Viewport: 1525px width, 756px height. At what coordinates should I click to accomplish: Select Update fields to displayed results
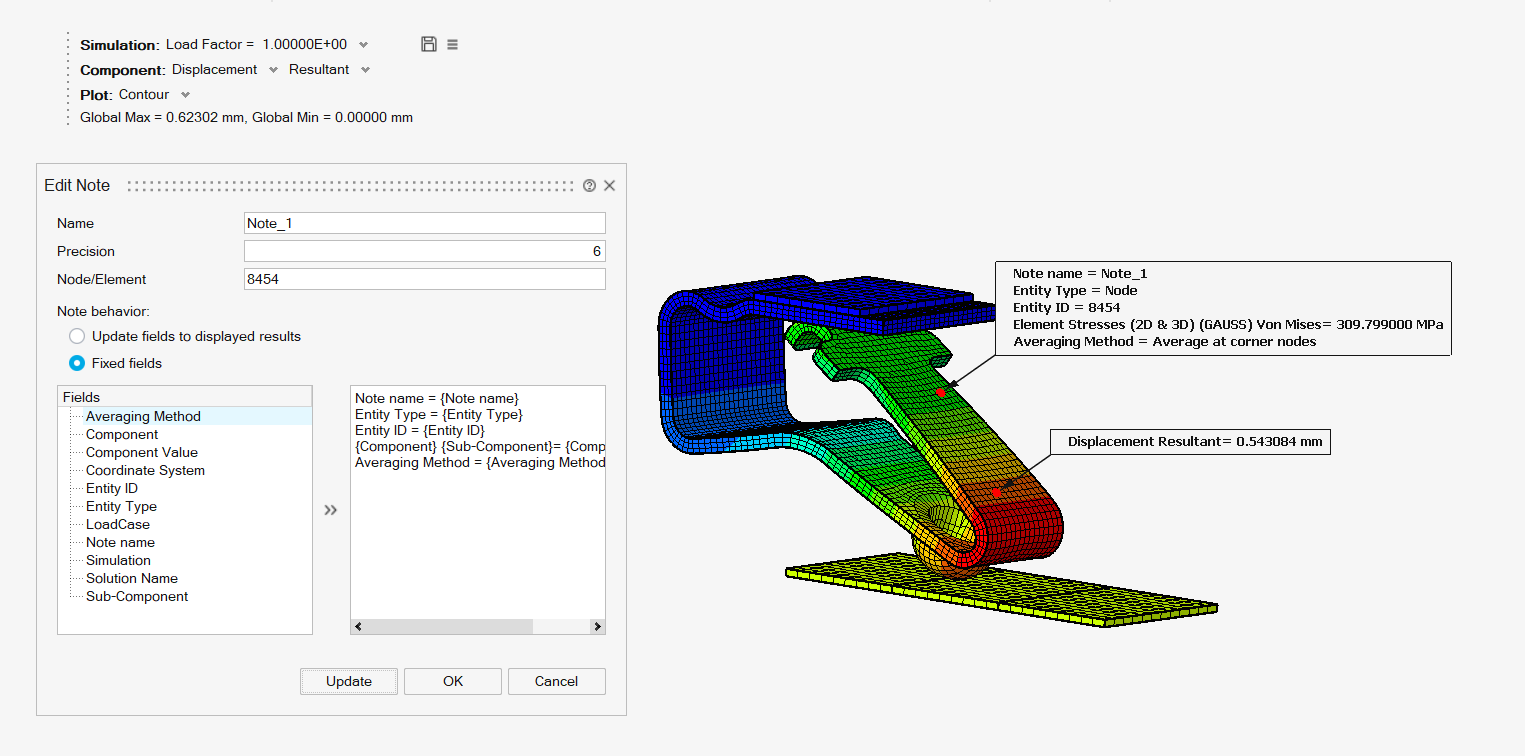[x=77, y=336]
